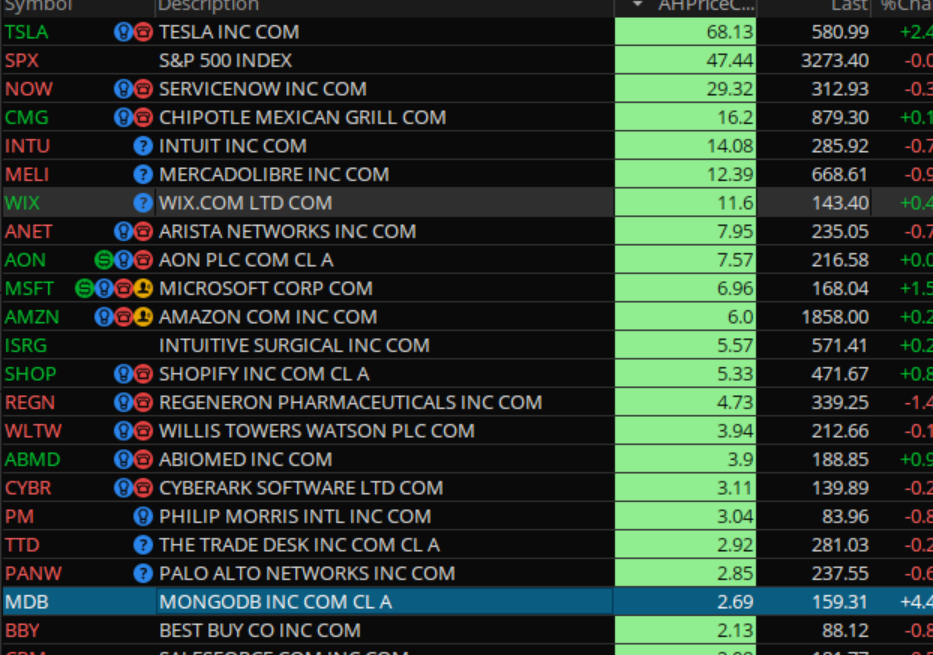Click SPX last price 3273.40
This screenshot has width=933, height=655.
tap(834, 61)
